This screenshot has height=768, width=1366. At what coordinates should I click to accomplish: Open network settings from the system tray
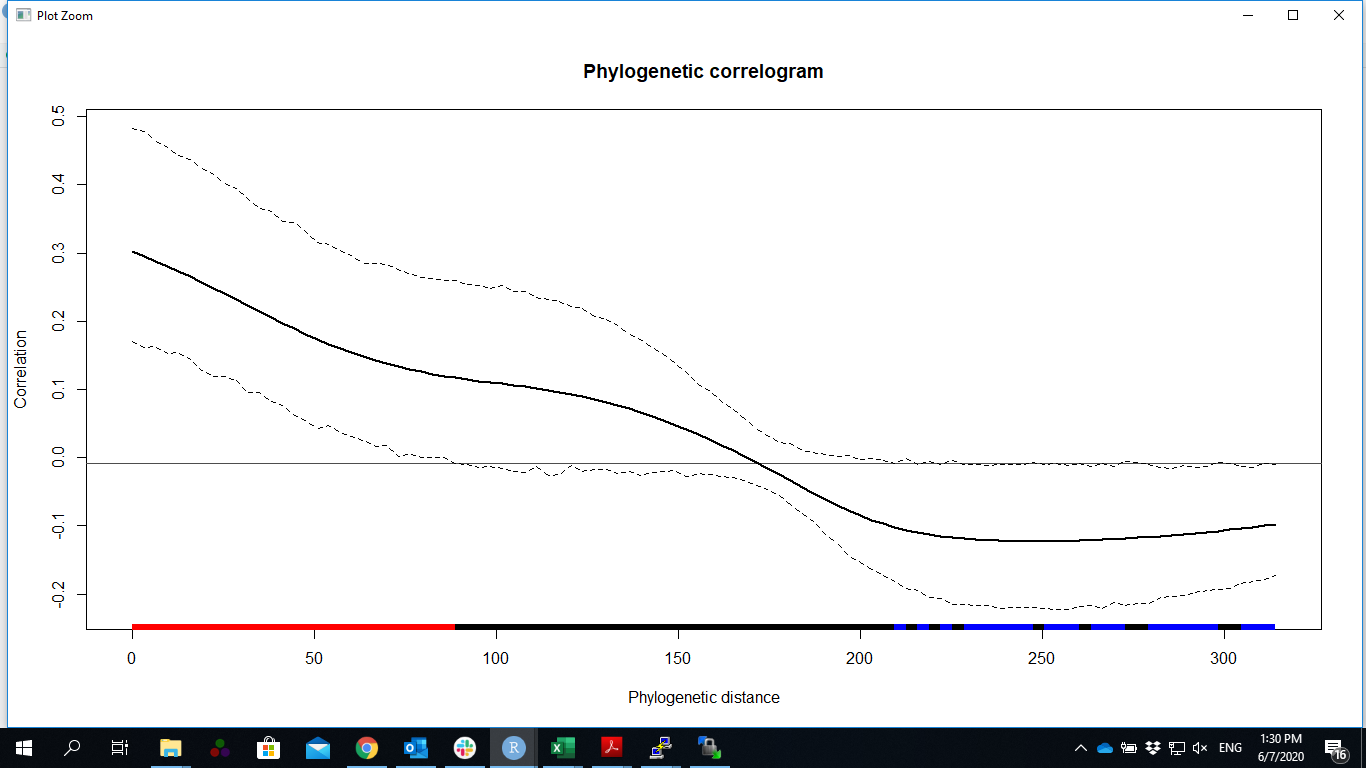pos(1177,748)
